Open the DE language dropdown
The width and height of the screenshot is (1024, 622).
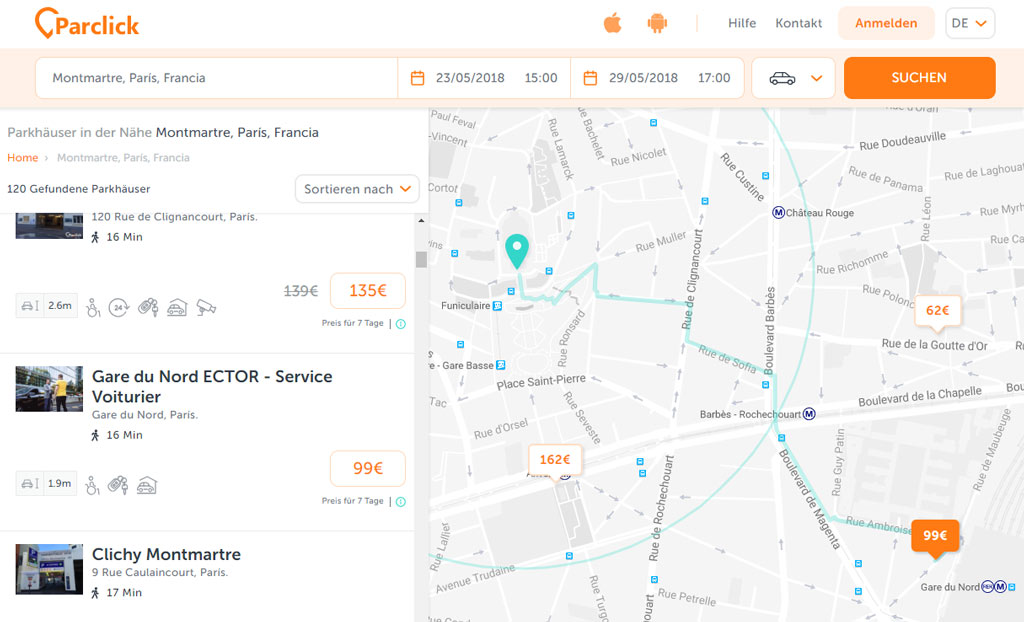pyautogui.click(x=970, y=24)
